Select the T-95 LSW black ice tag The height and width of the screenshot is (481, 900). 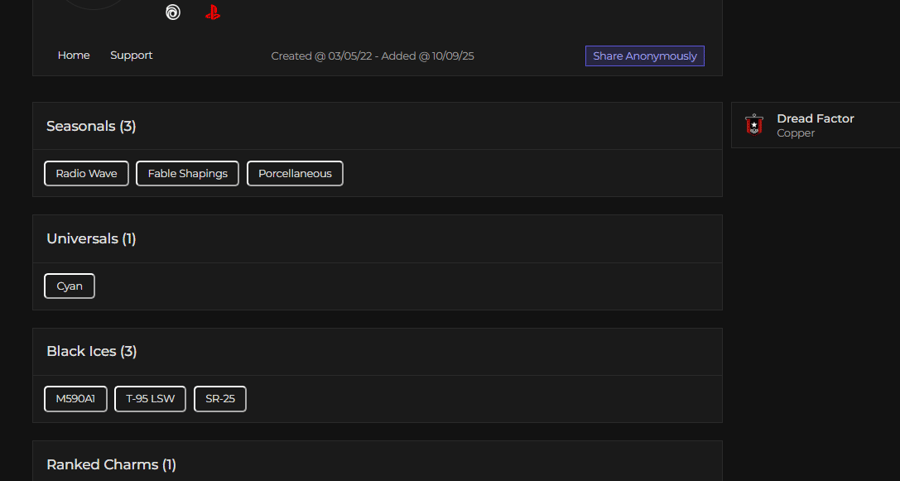pos(150,399)
